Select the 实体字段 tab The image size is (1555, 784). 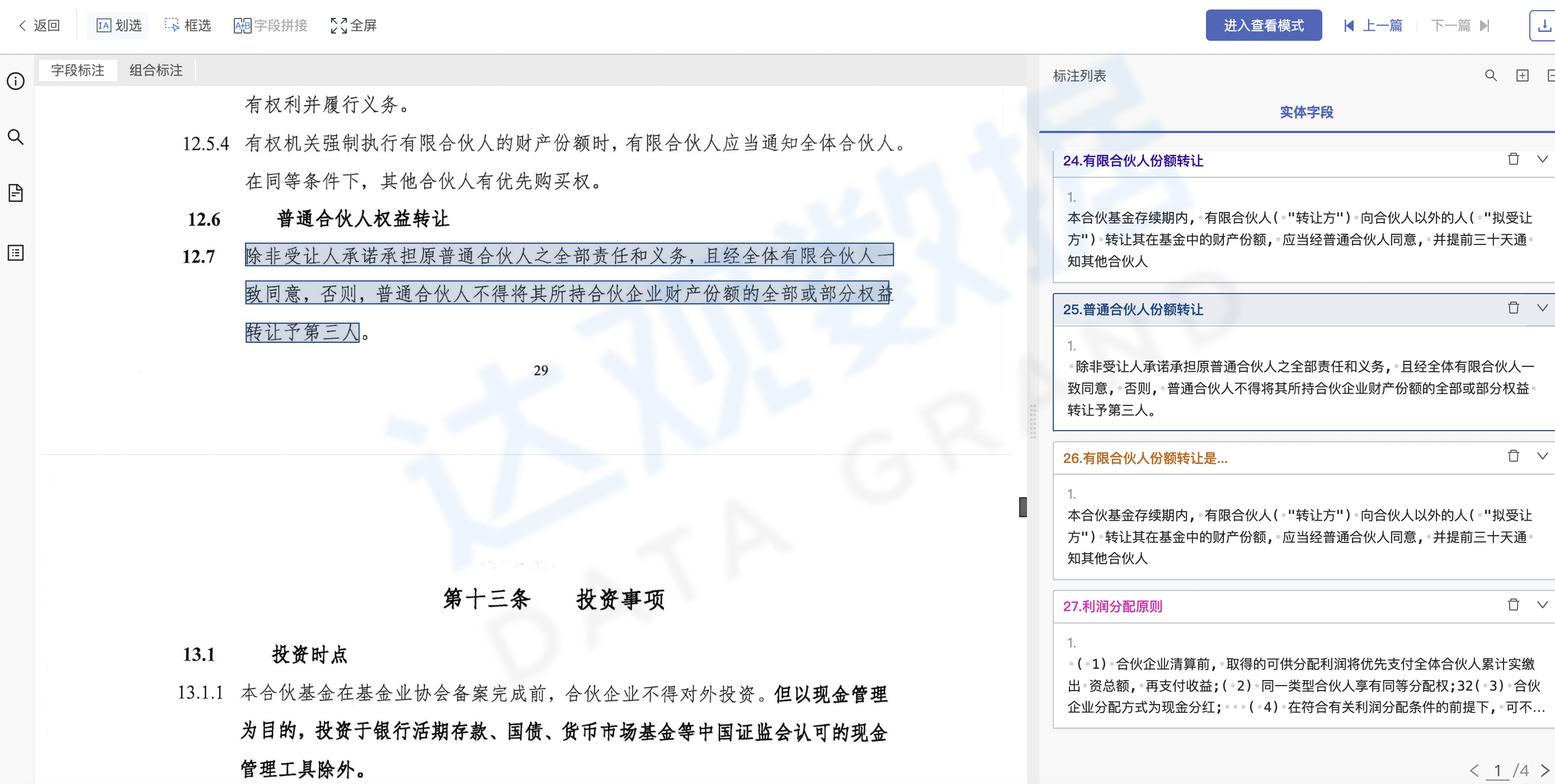(x=1306, y=112)
